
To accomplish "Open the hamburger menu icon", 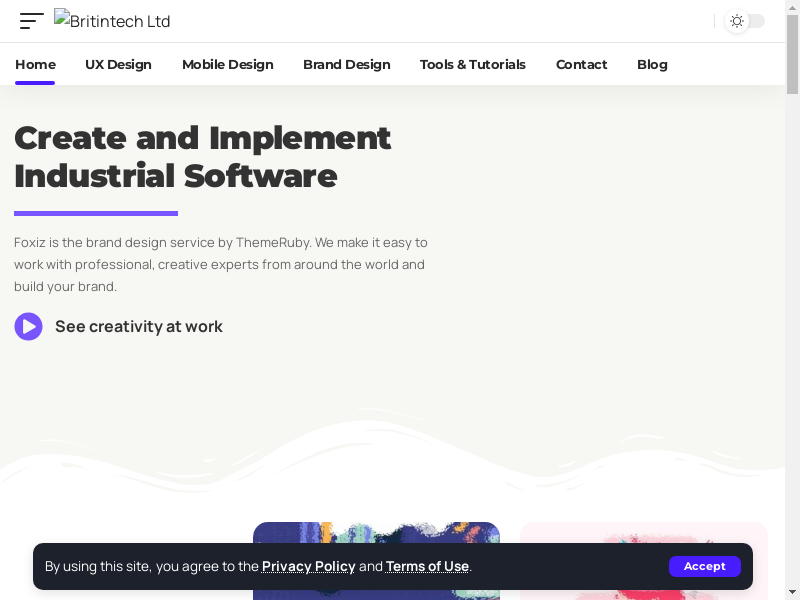I will tap(31, 21).
